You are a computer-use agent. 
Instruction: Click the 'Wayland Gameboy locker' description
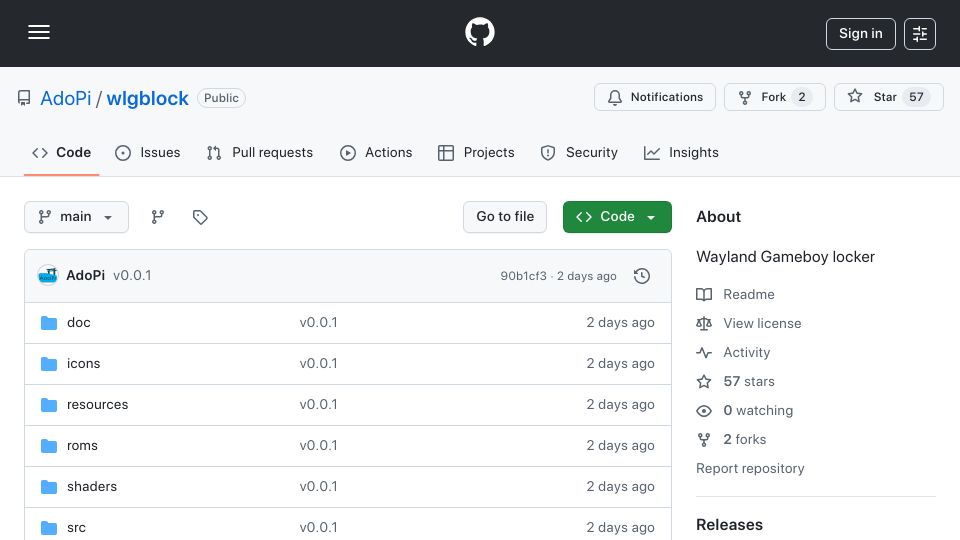(786, 257)
